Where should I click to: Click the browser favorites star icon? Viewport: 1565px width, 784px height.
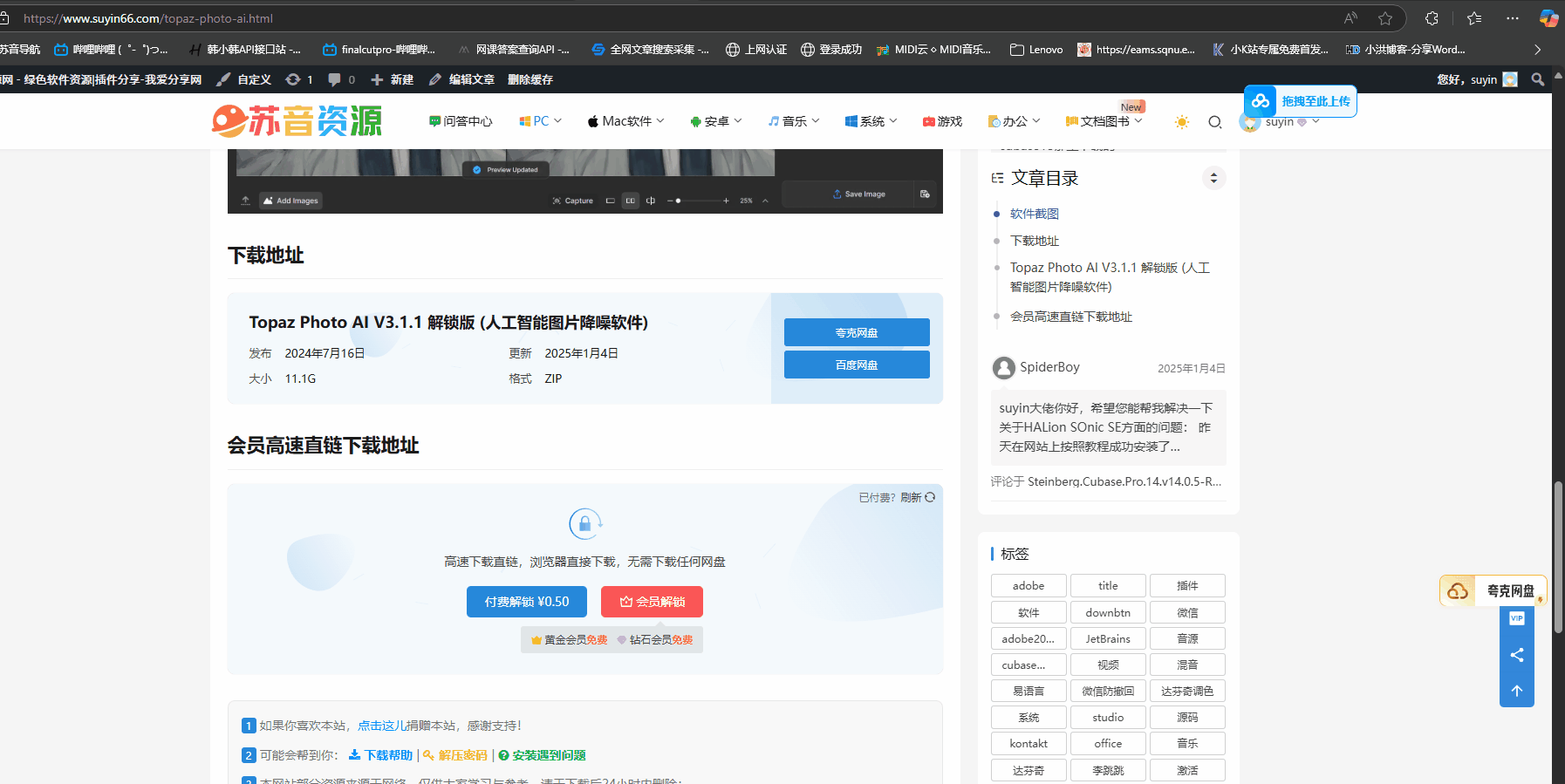[x=1385, y=18]
